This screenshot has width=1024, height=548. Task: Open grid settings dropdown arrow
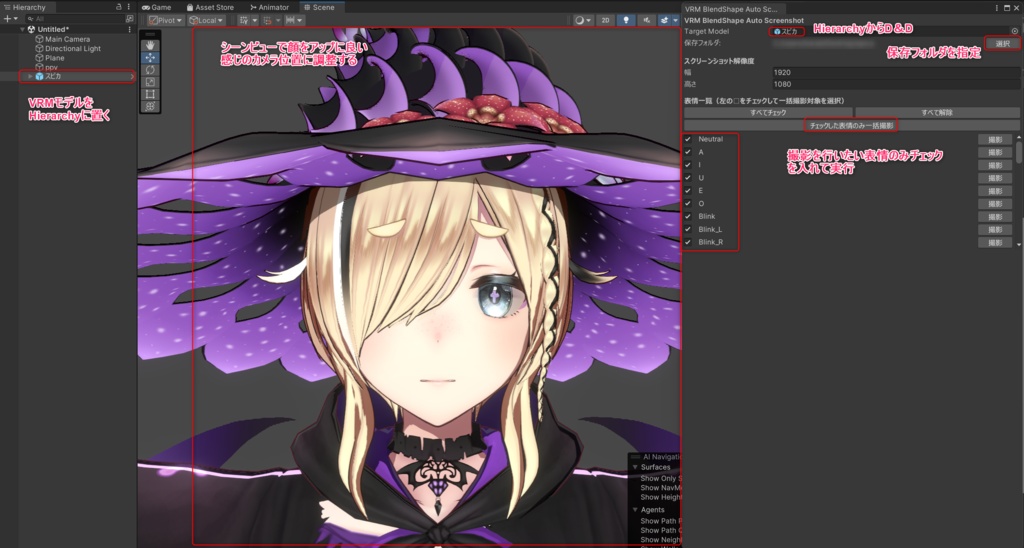pyautogui.click(x=253, y=20)
